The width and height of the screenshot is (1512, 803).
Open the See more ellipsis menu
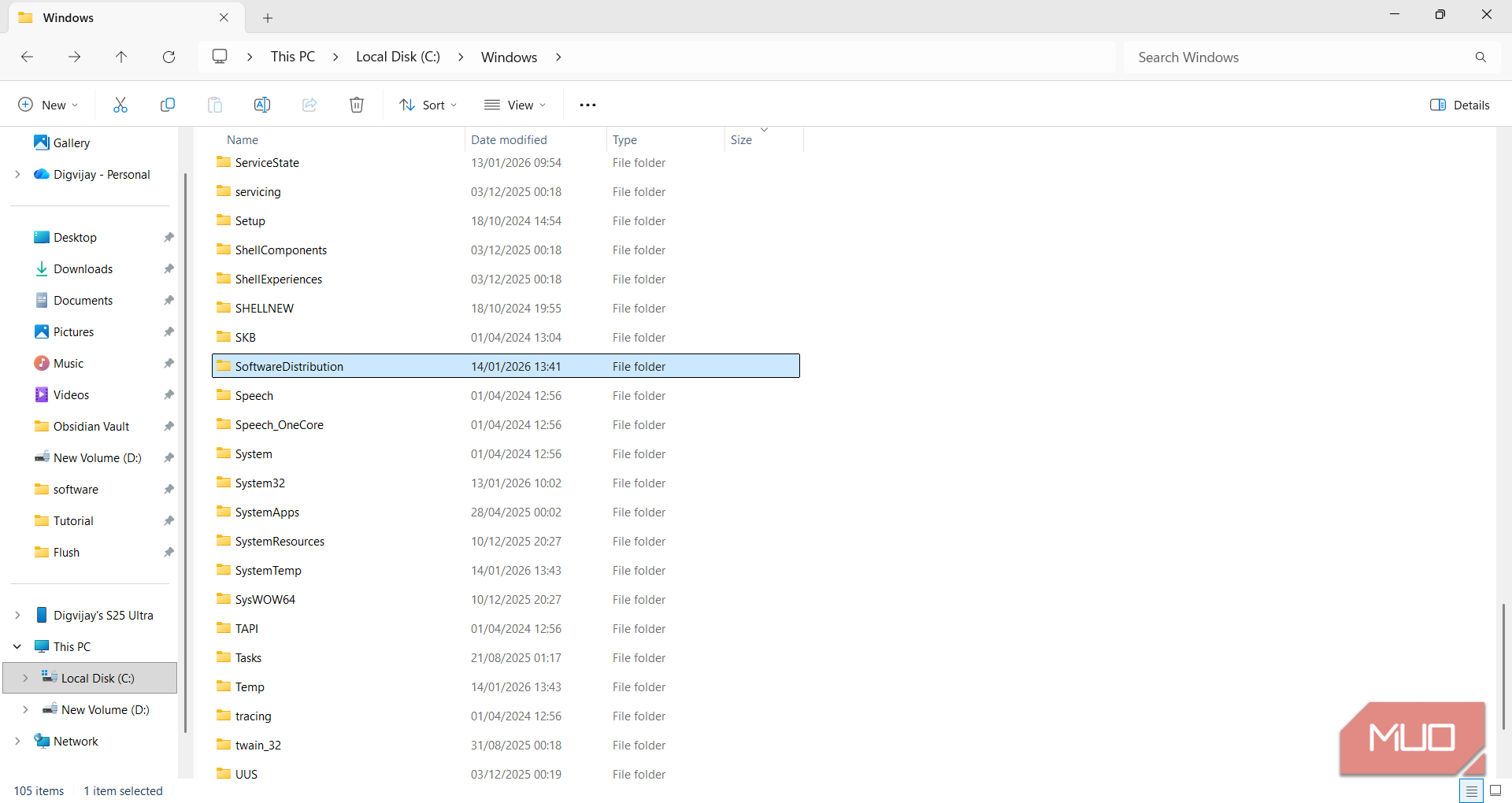(587, 105)
